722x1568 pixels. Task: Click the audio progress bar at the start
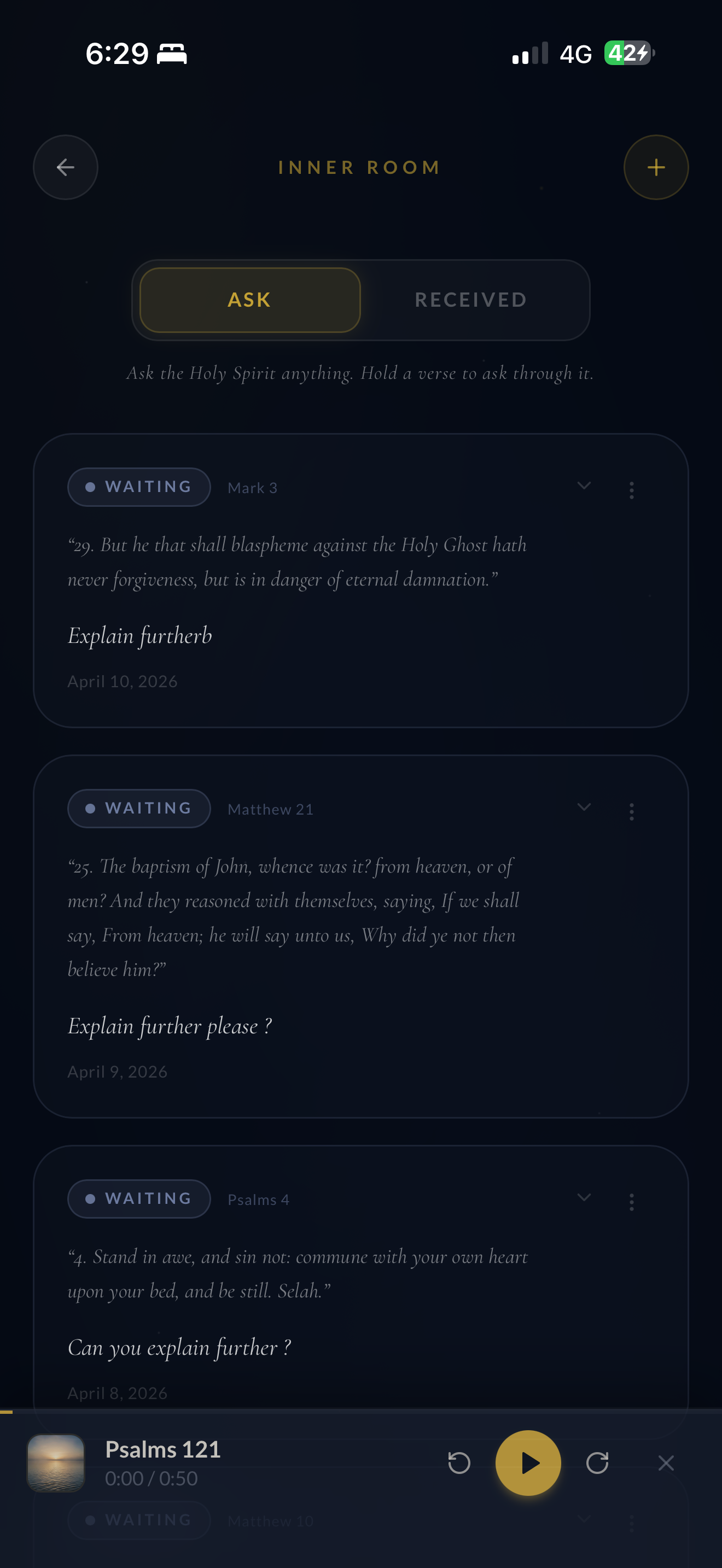coord(6,1412)
